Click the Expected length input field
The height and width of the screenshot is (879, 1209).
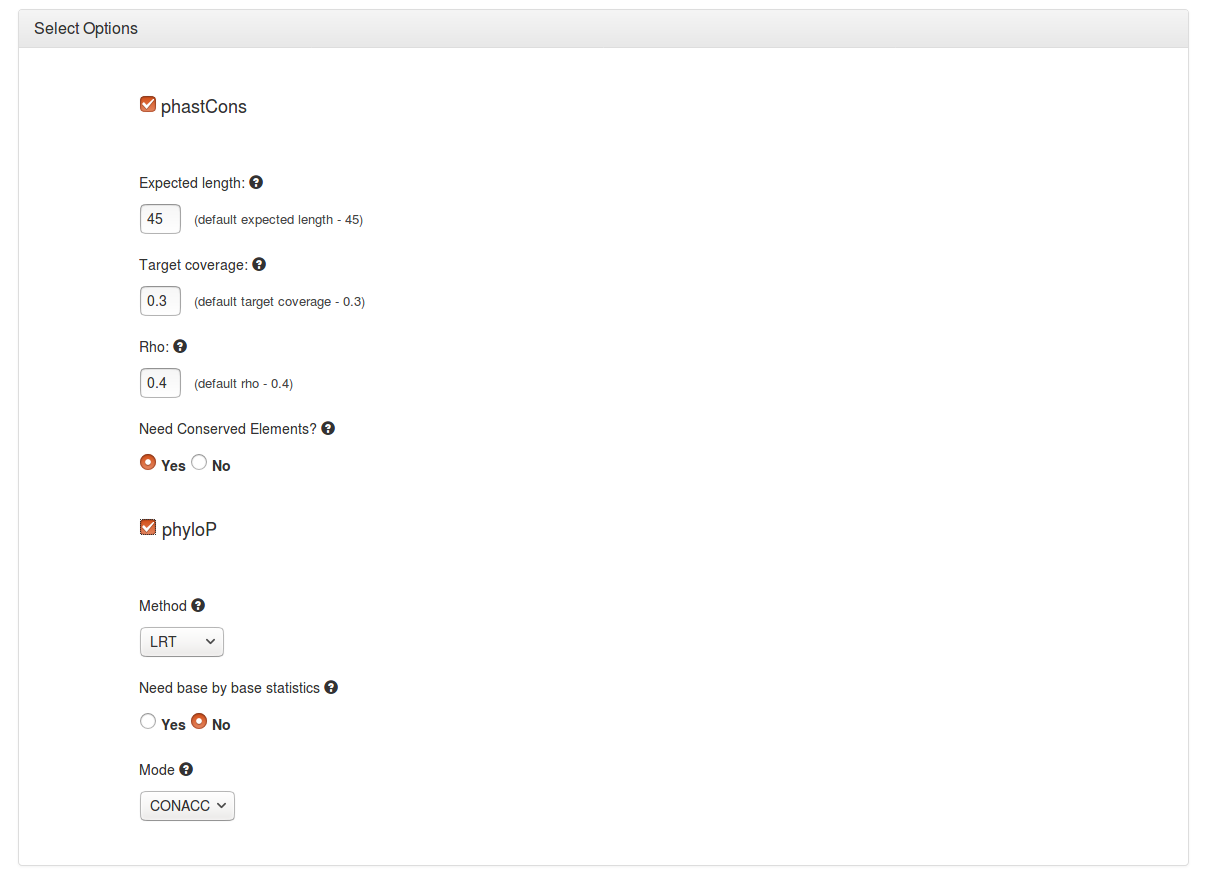pos(160,219)
